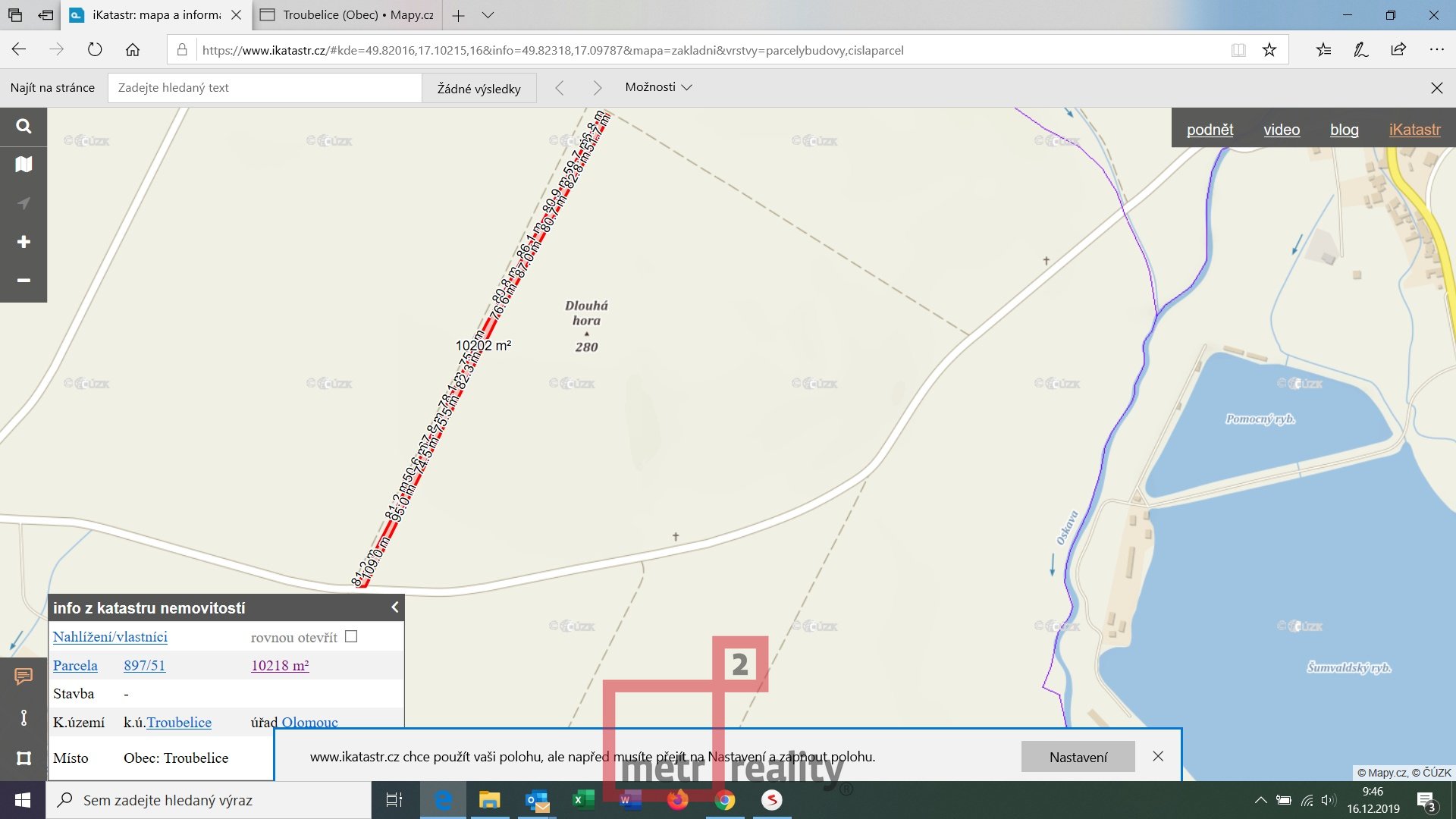Show tabs you've set aside

15,15
